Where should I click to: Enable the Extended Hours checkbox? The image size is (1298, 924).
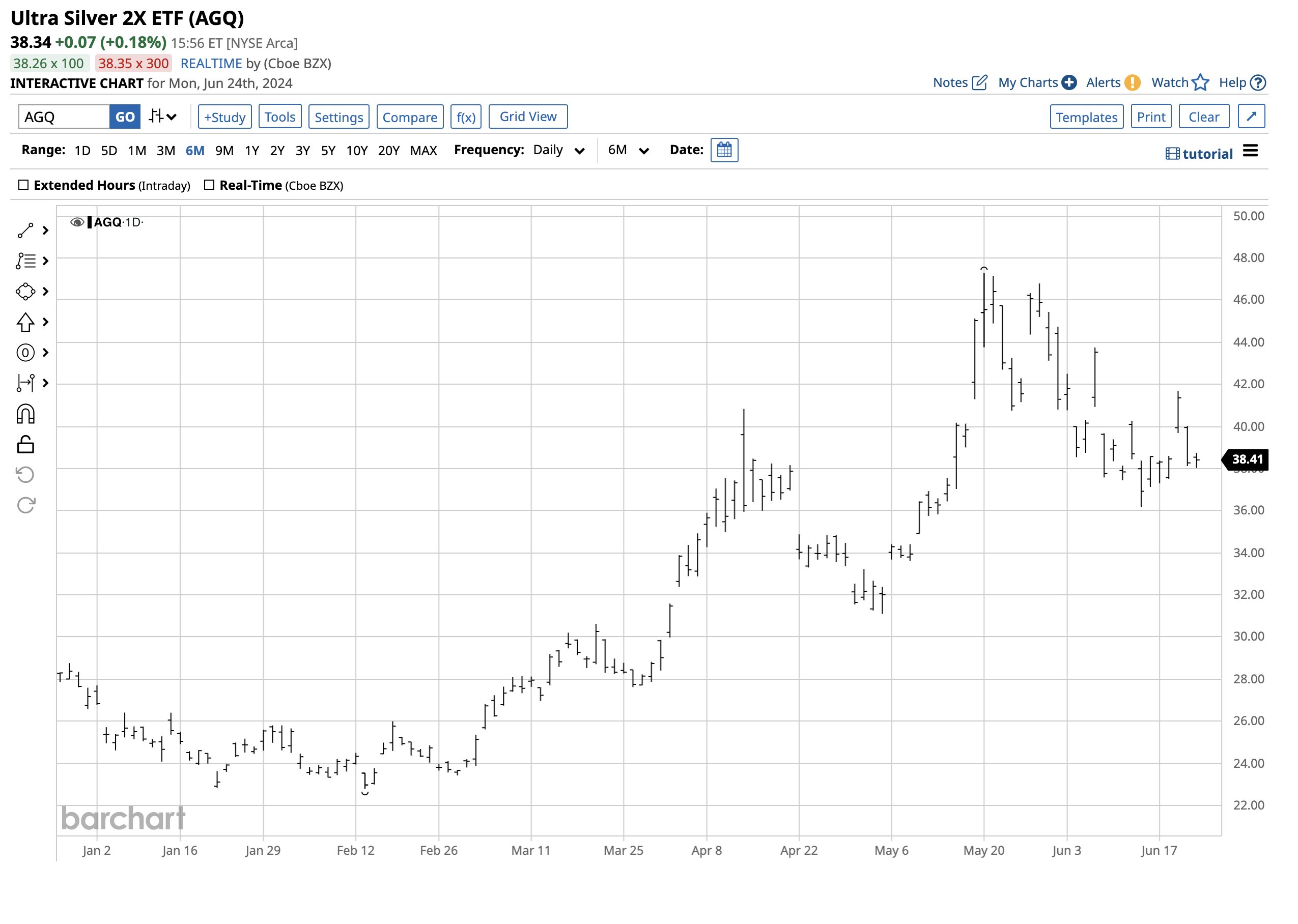23,184
